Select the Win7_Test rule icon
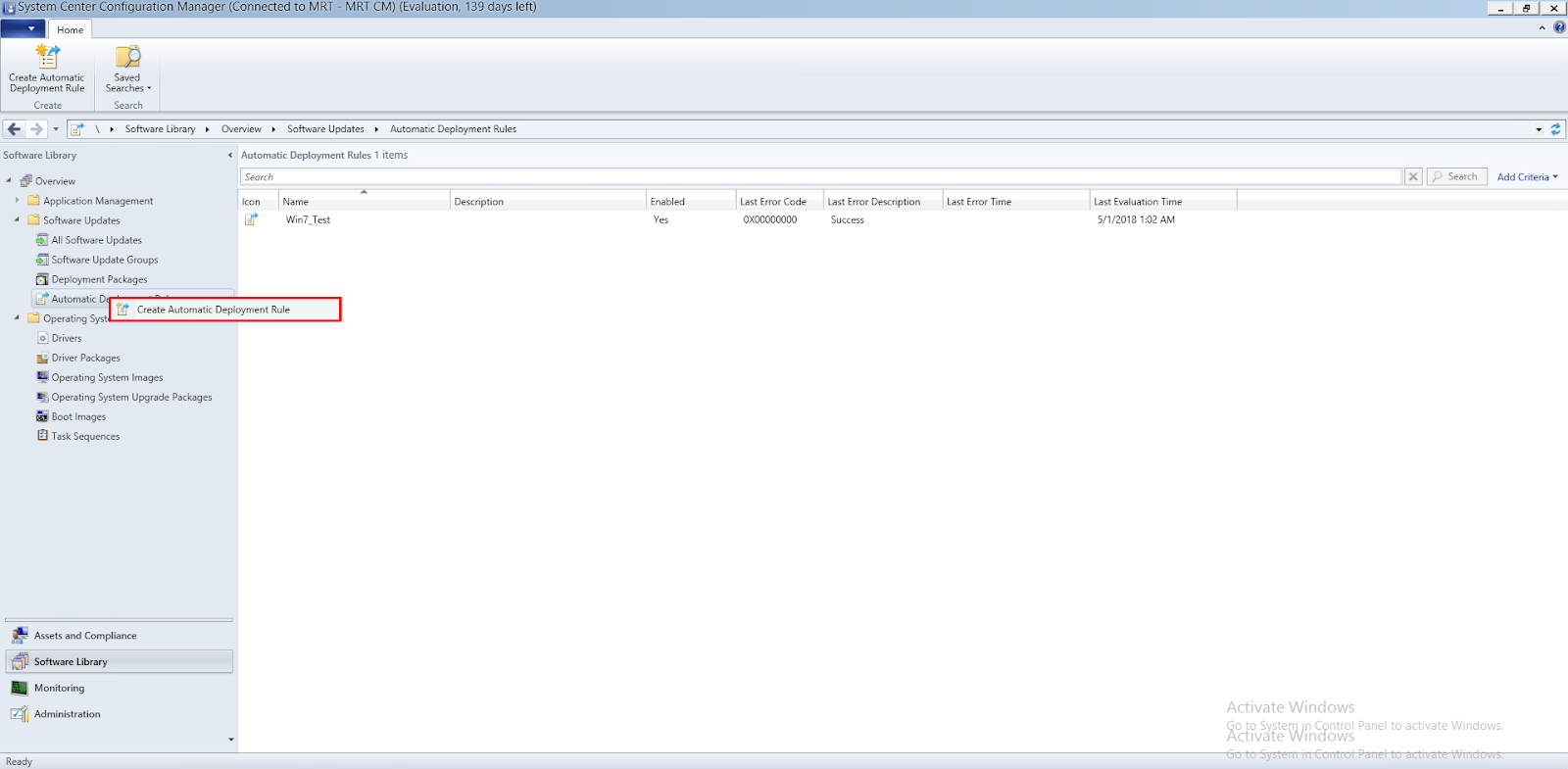This screenshot has height=769, width=1568. (x=251, y=219)
